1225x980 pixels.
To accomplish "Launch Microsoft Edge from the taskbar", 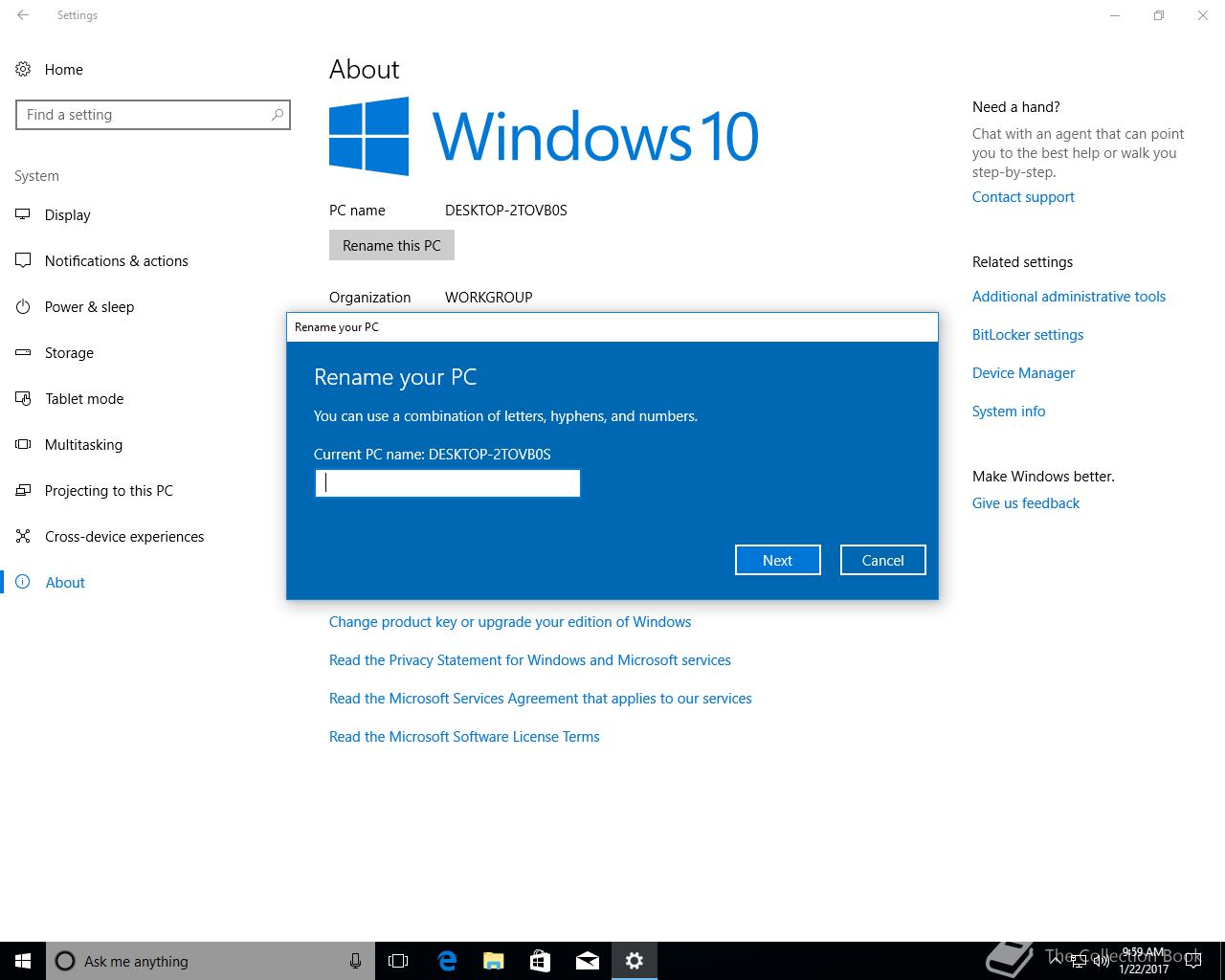I will point(446,961).
